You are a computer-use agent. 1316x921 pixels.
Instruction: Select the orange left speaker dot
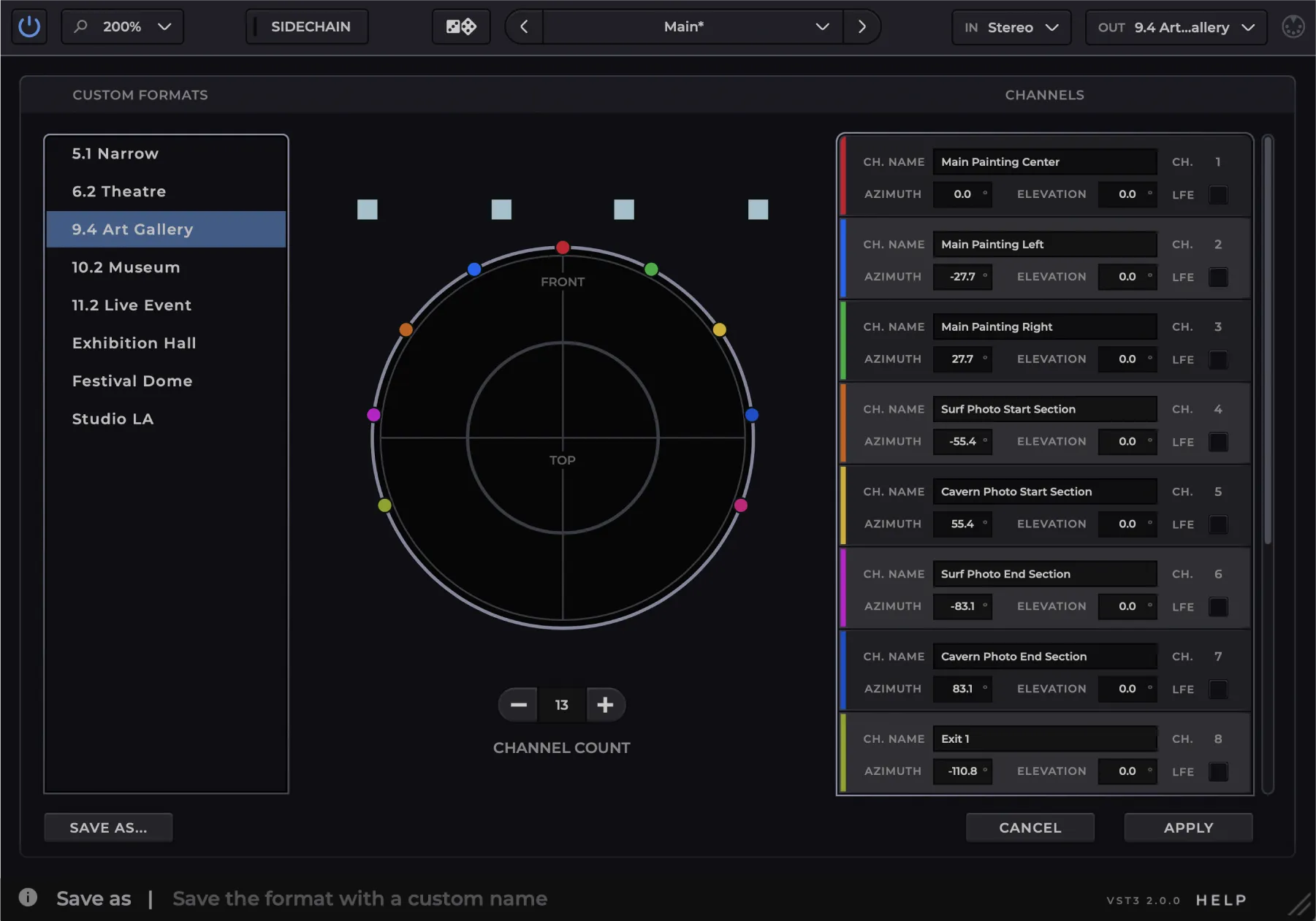[406, 329]
